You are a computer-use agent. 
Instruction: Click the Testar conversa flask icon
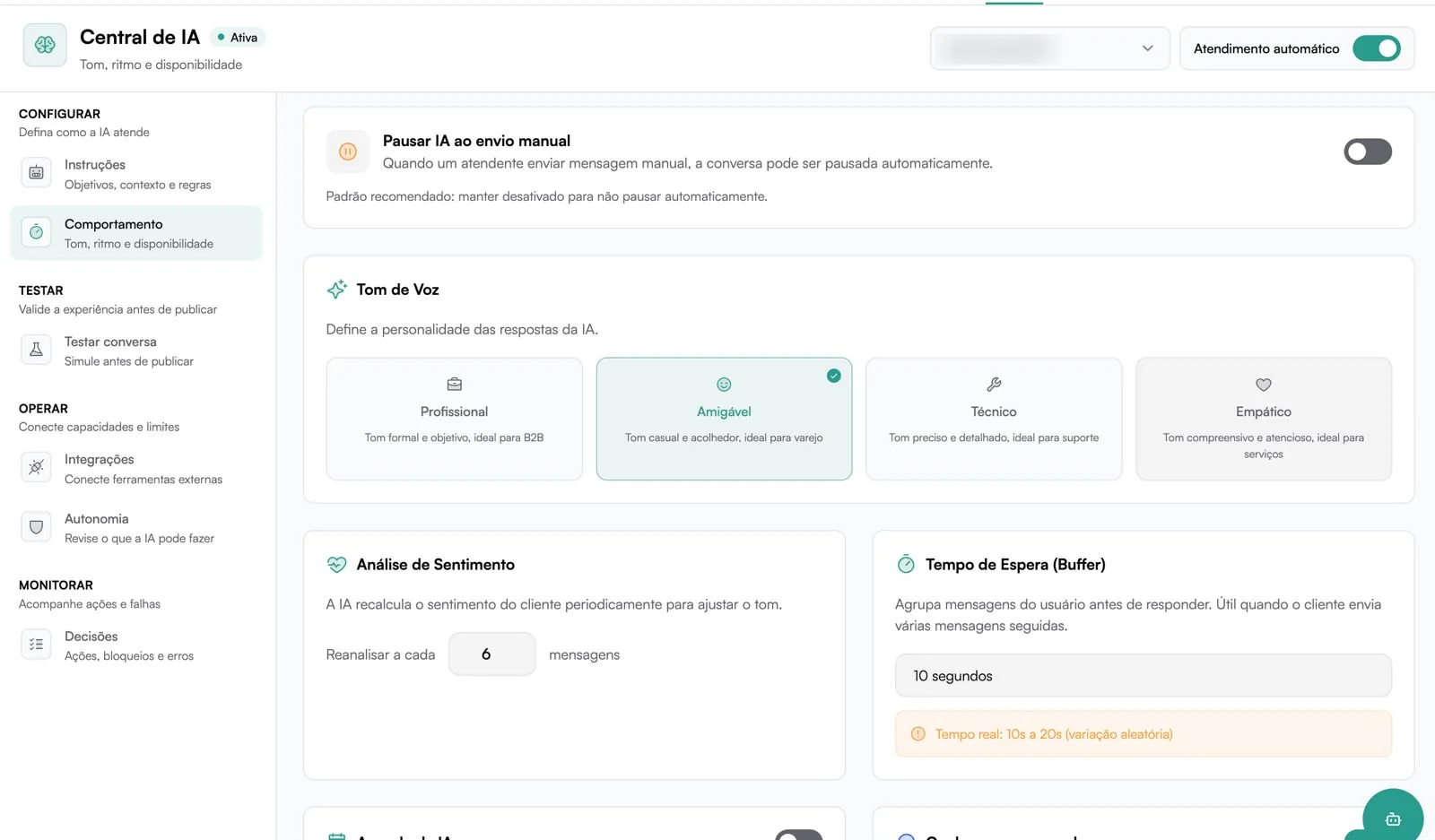click(36, 350)
